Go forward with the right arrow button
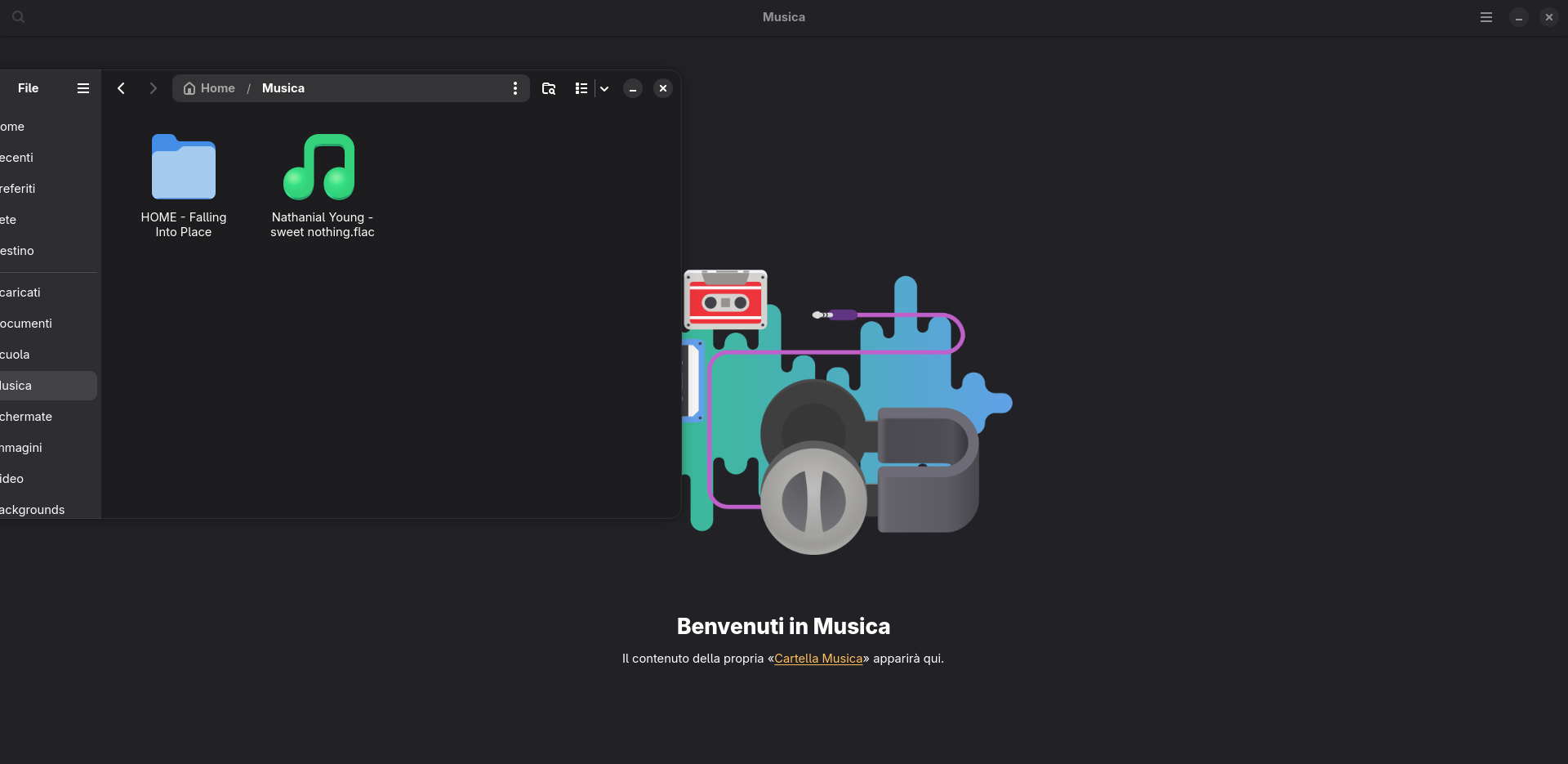 pyautogui.click(x=153, y=88)
